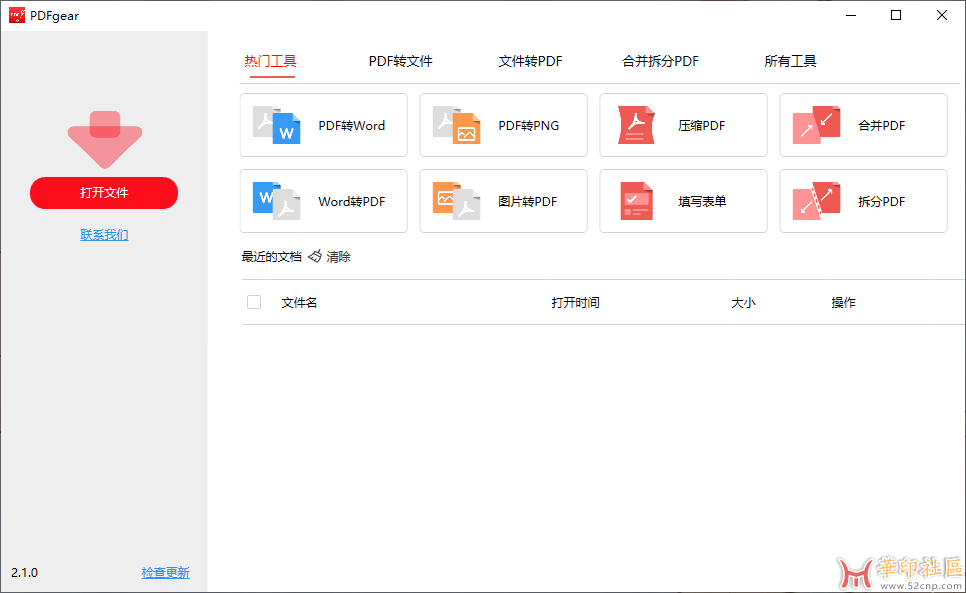Click the 打开文件 button
The width and height of the screenshot is (966, 593).
tap(104, 193)
